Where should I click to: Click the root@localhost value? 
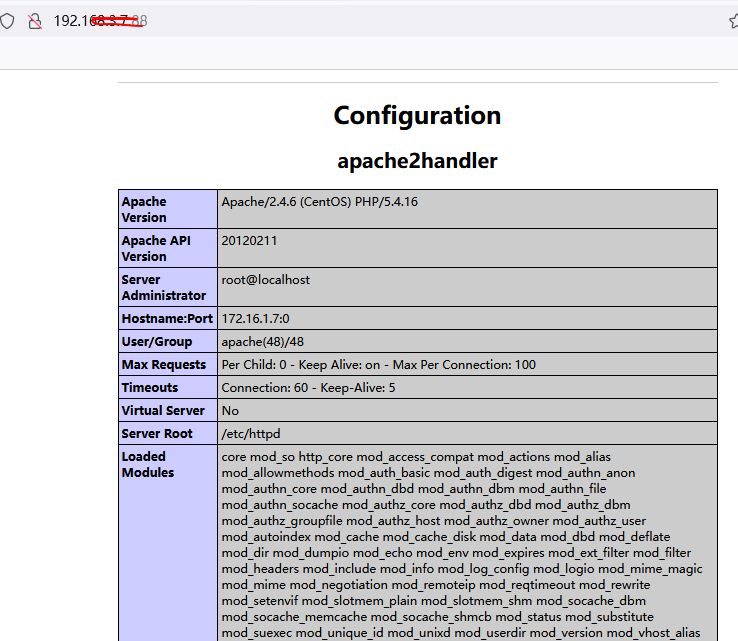coord(265,280)
